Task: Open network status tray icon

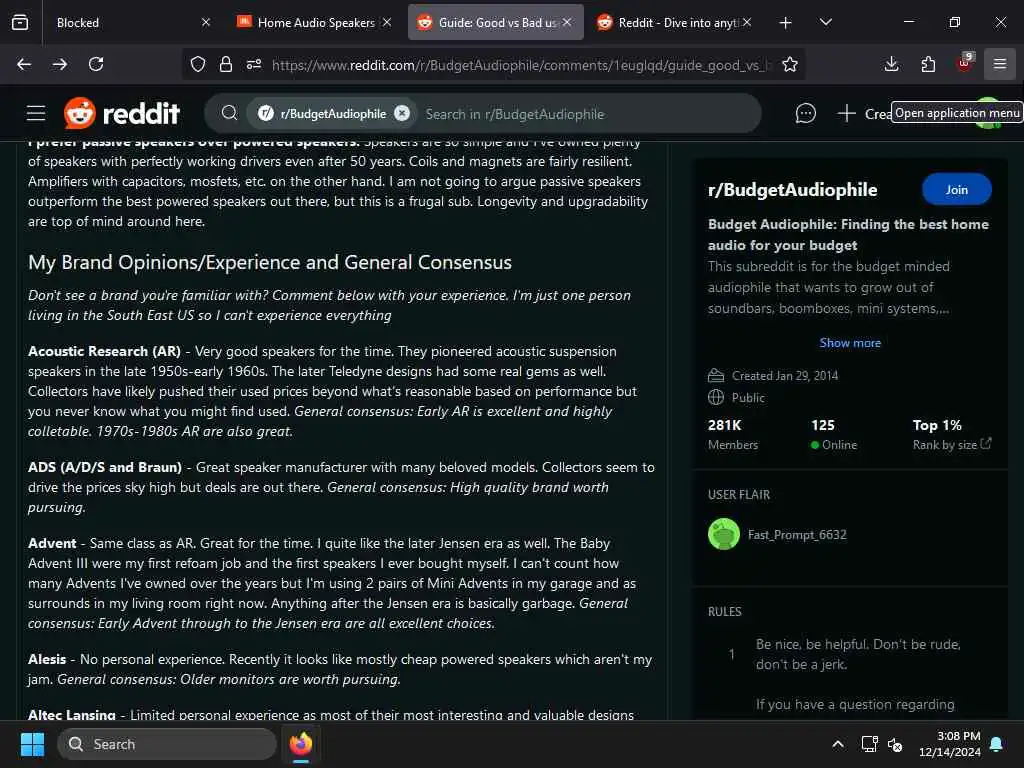Action: point(869,744)
